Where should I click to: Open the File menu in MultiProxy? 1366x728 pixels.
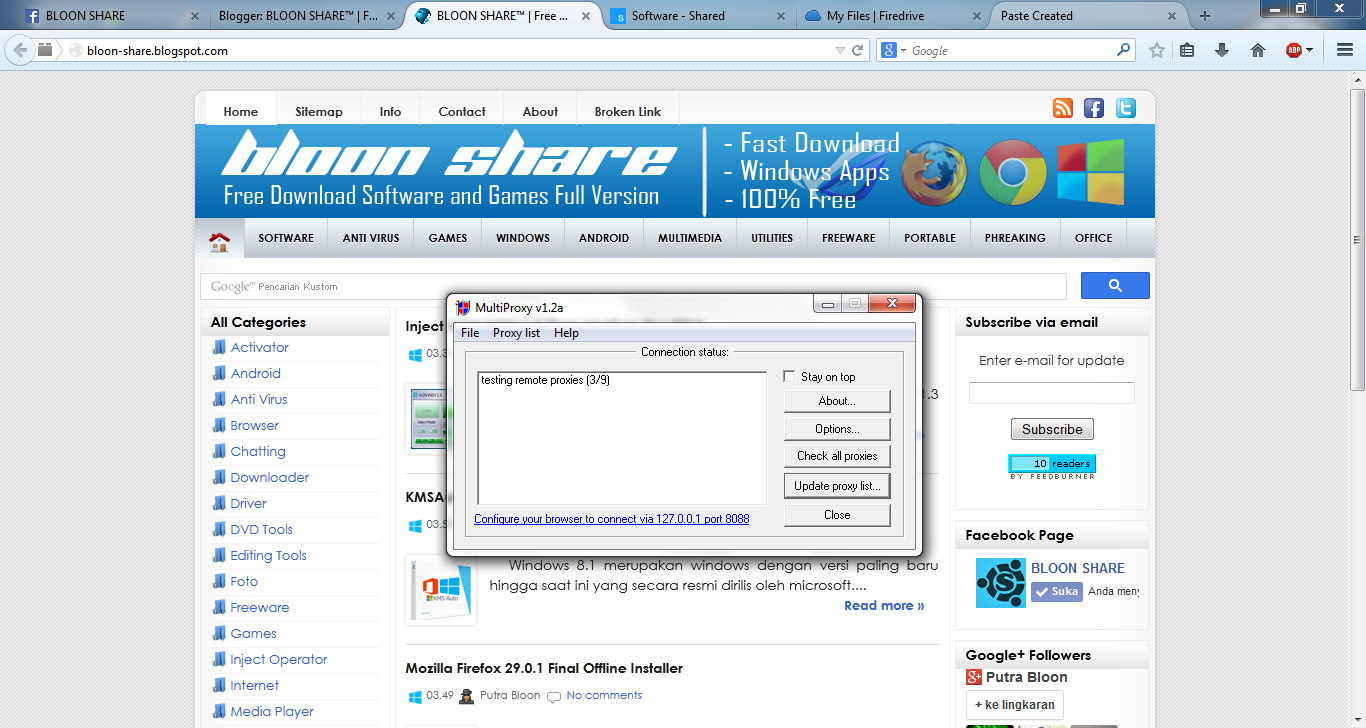pos(470,333)
